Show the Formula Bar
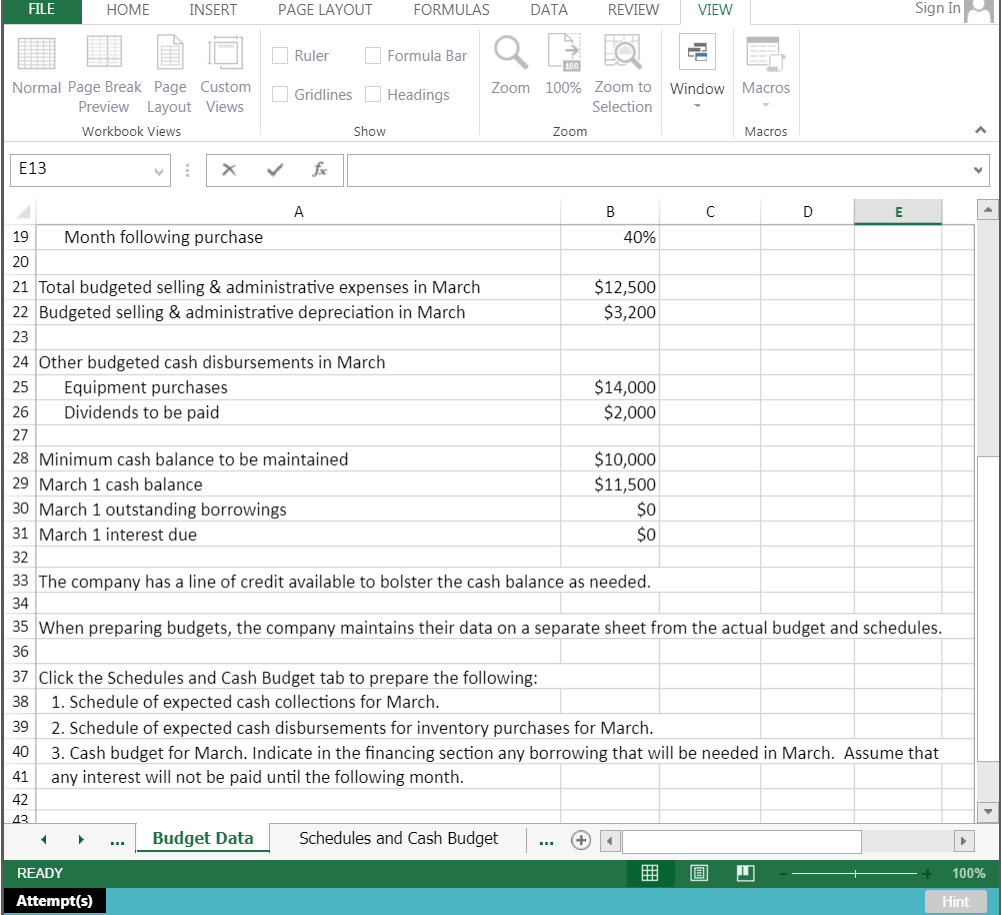 coord(373,55)
